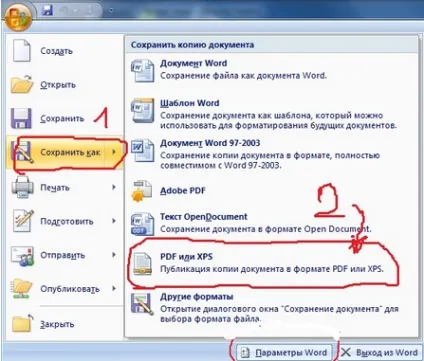Expand the Подготовить submenu arrow
The width and height of the screenshot is (424, 361).
114,221
